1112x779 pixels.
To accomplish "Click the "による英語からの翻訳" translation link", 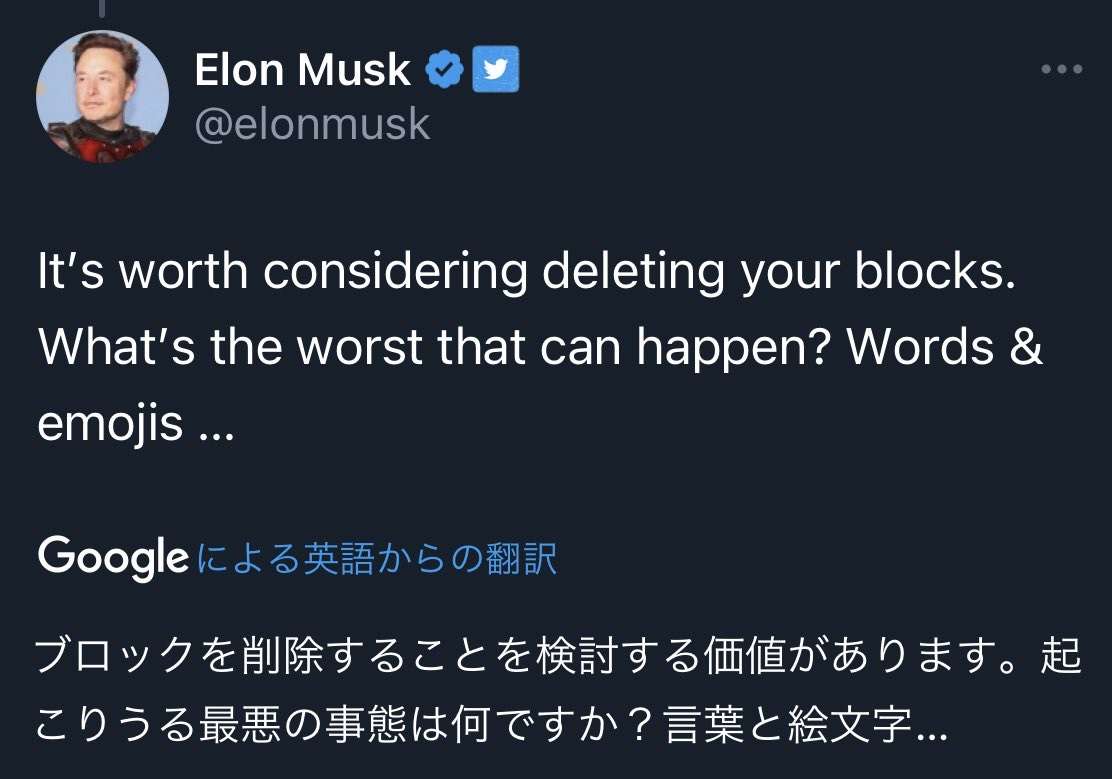I will pyautogui.click(x=377, y=559).
